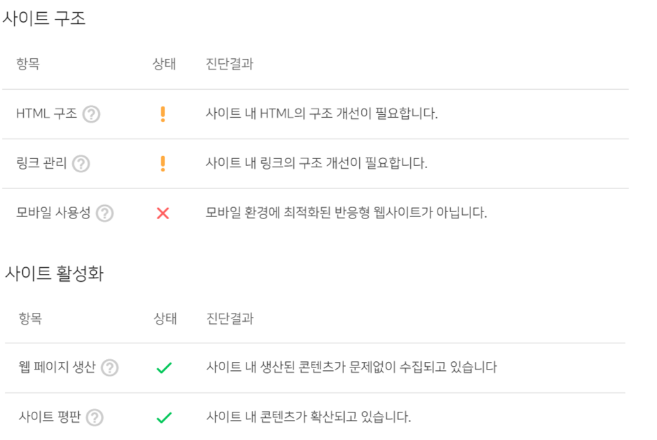
Task: Click HTML structure improvement diagnosis text
Action: (321, 114)
